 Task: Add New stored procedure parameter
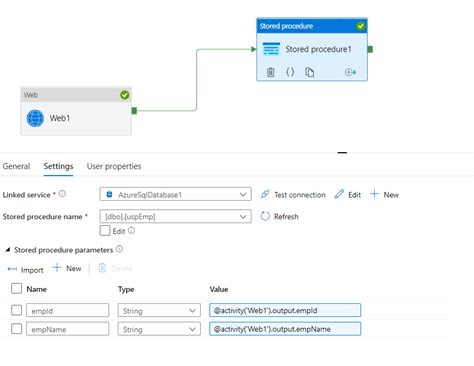[67, 268]
